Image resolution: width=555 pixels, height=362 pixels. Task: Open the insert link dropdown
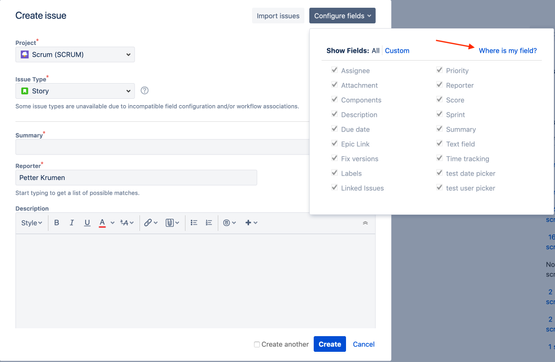pyautogui.click(x=151, y=223)
